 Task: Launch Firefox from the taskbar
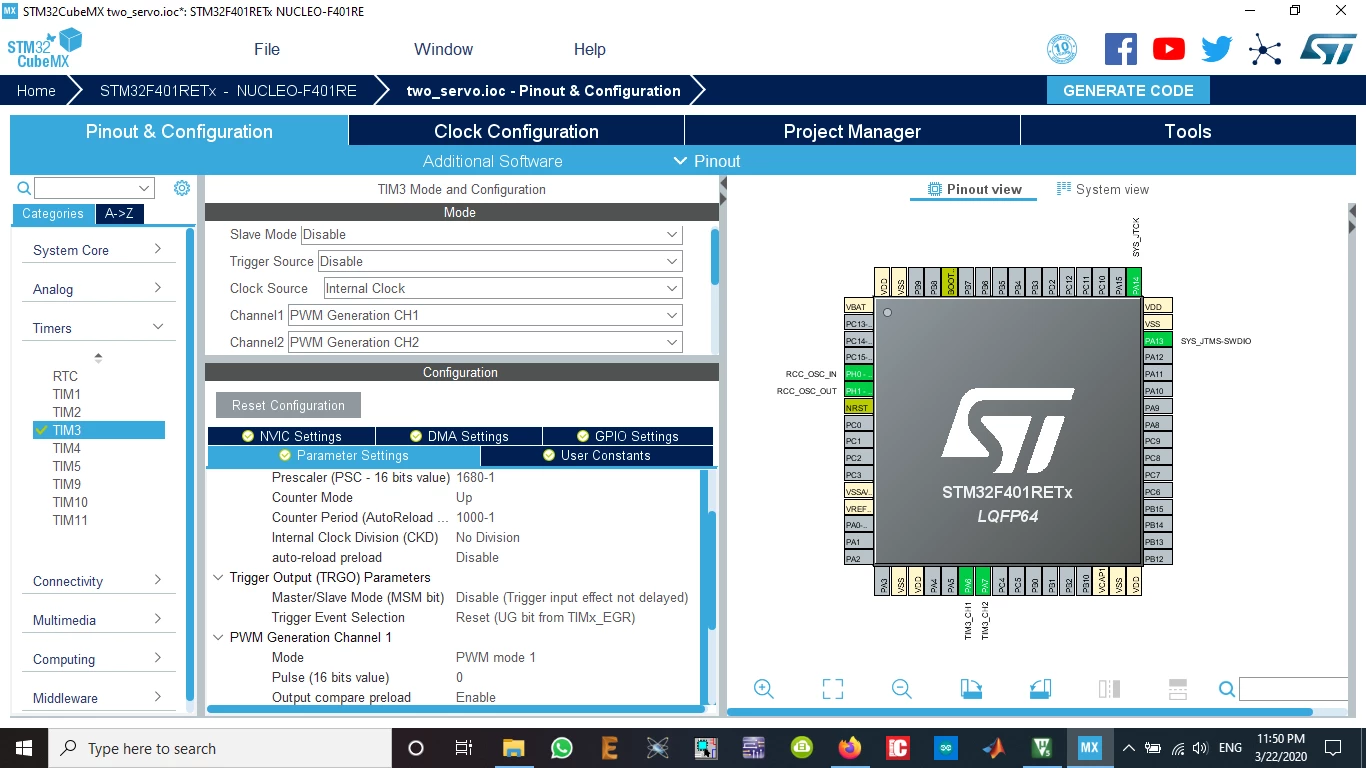coord(850,748)
